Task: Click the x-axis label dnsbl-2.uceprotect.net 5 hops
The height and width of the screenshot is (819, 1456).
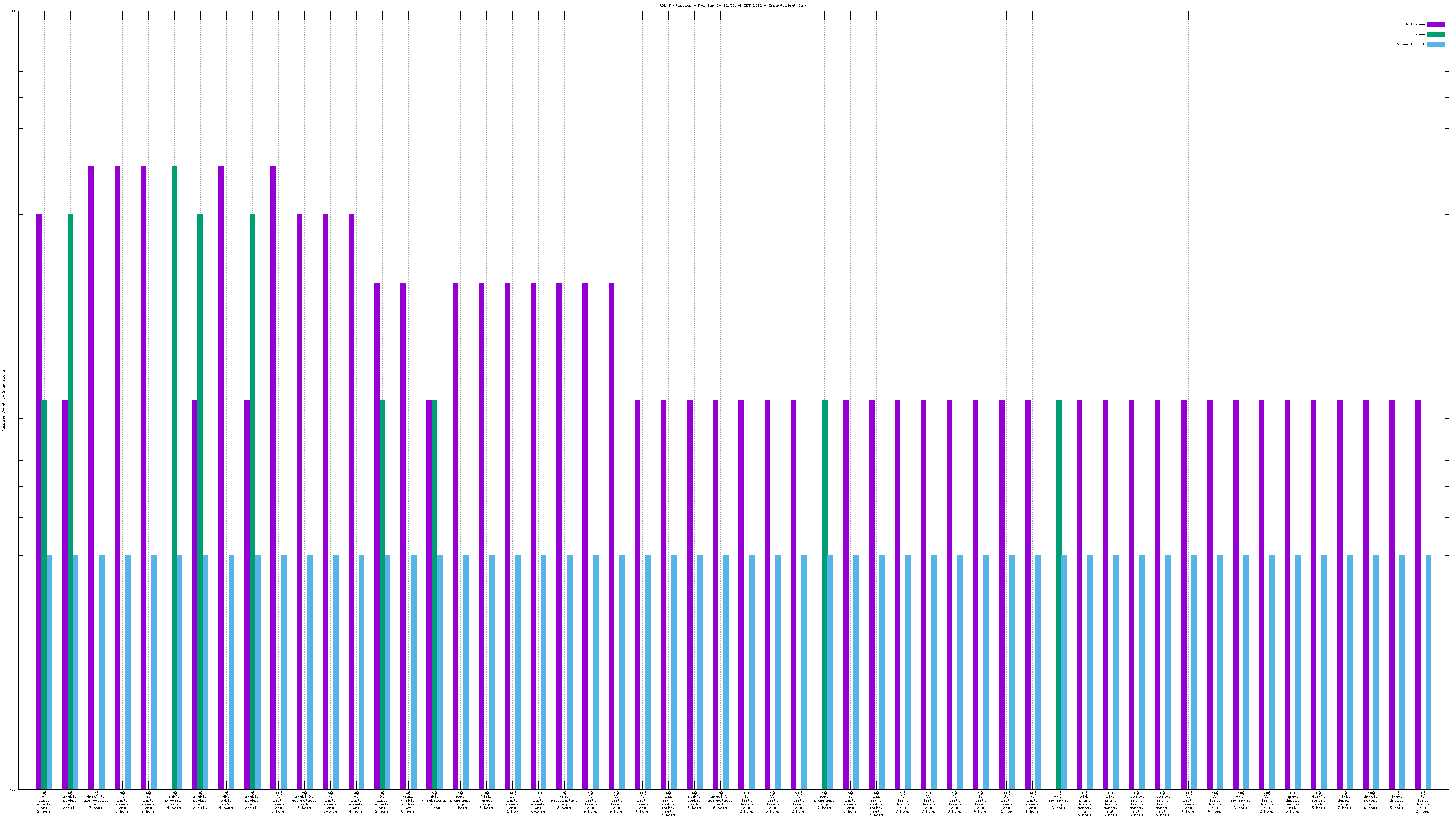Action: pyautogui.click(x=304, y=800)
